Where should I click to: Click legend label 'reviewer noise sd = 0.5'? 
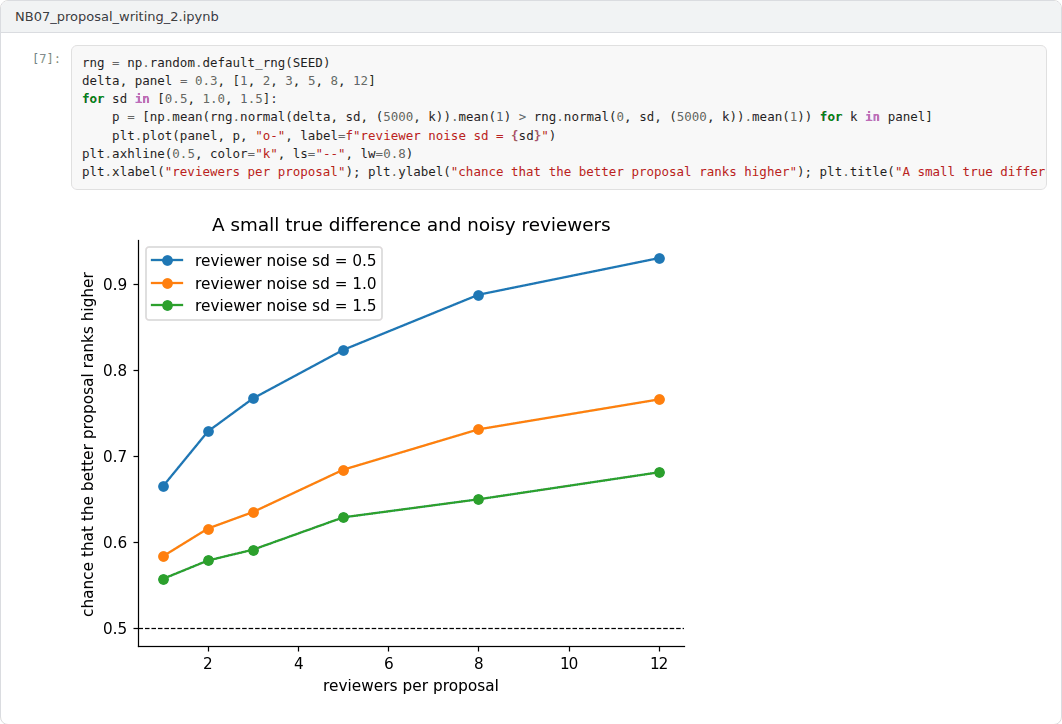click(x=285, y=260)
